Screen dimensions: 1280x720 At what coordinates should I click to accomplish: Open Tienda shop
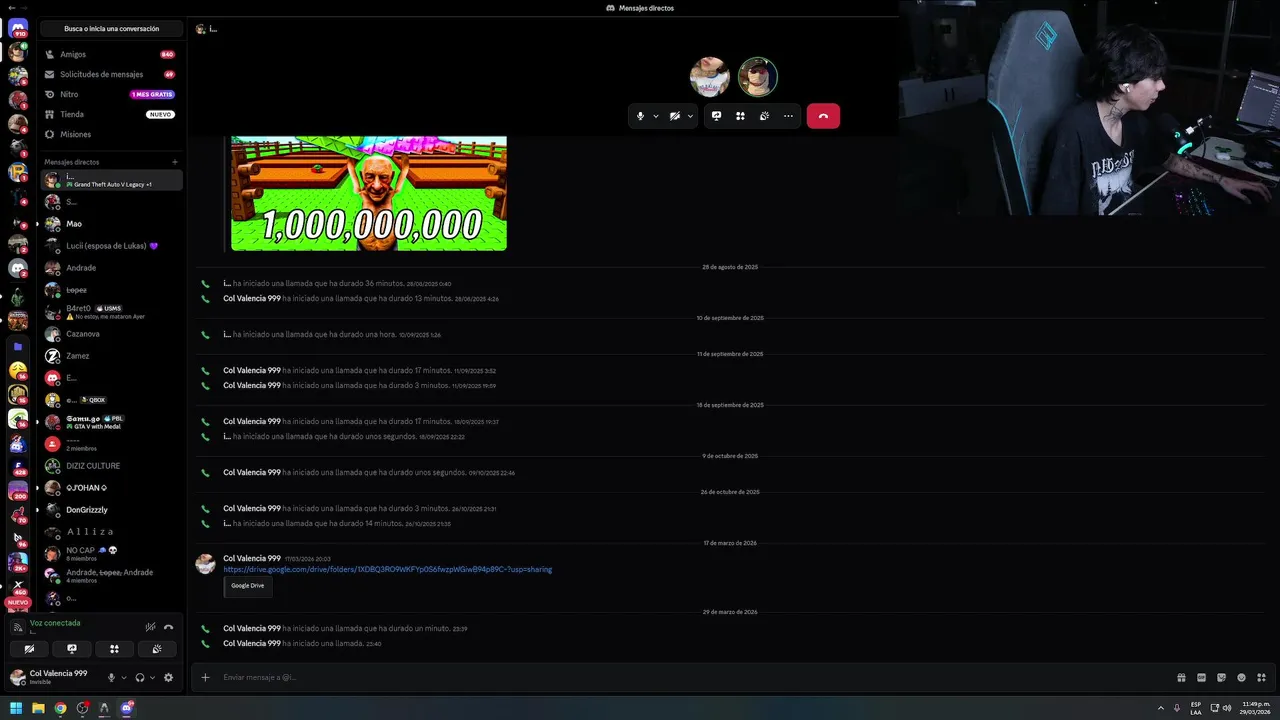click(x=111, y=114)
